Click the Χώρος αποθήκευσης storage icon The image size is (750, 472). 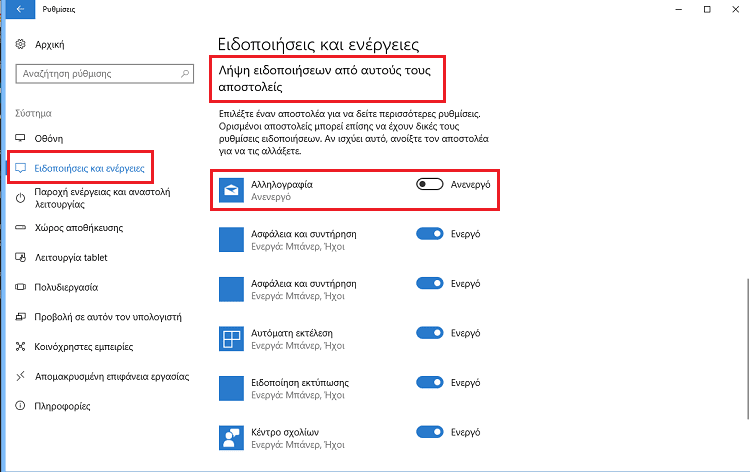(20, 228)
